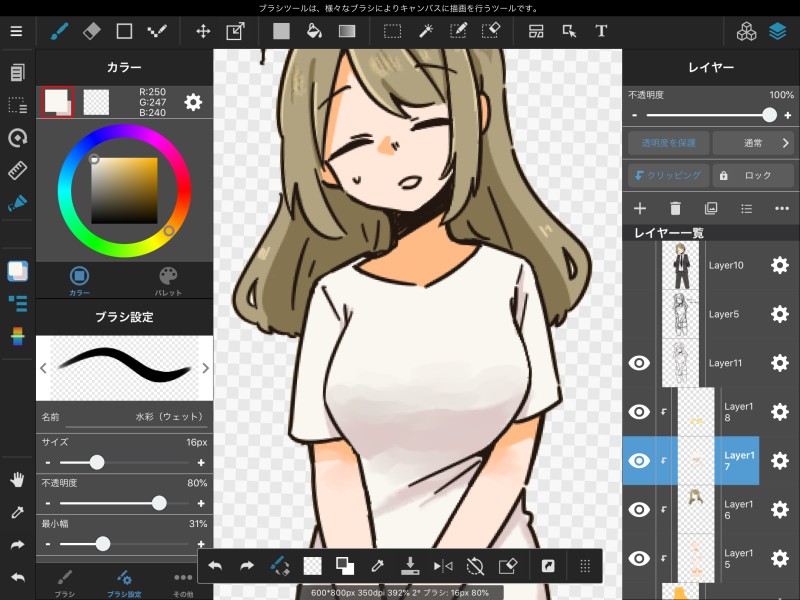Select the Gradient tool
This screenshot has width=800, height=600.
[347, 31]
